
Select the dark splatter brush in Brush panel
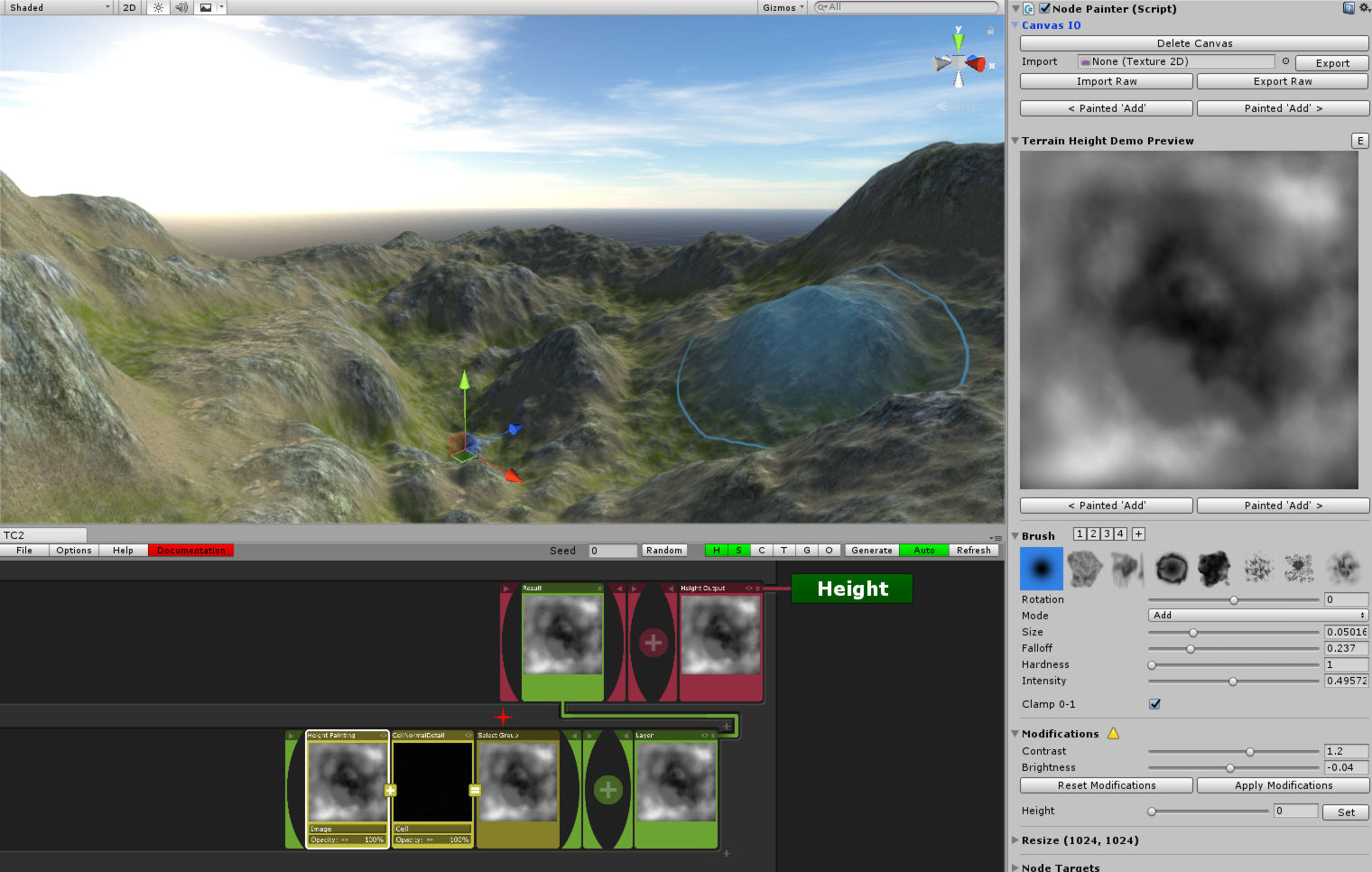1213,568
